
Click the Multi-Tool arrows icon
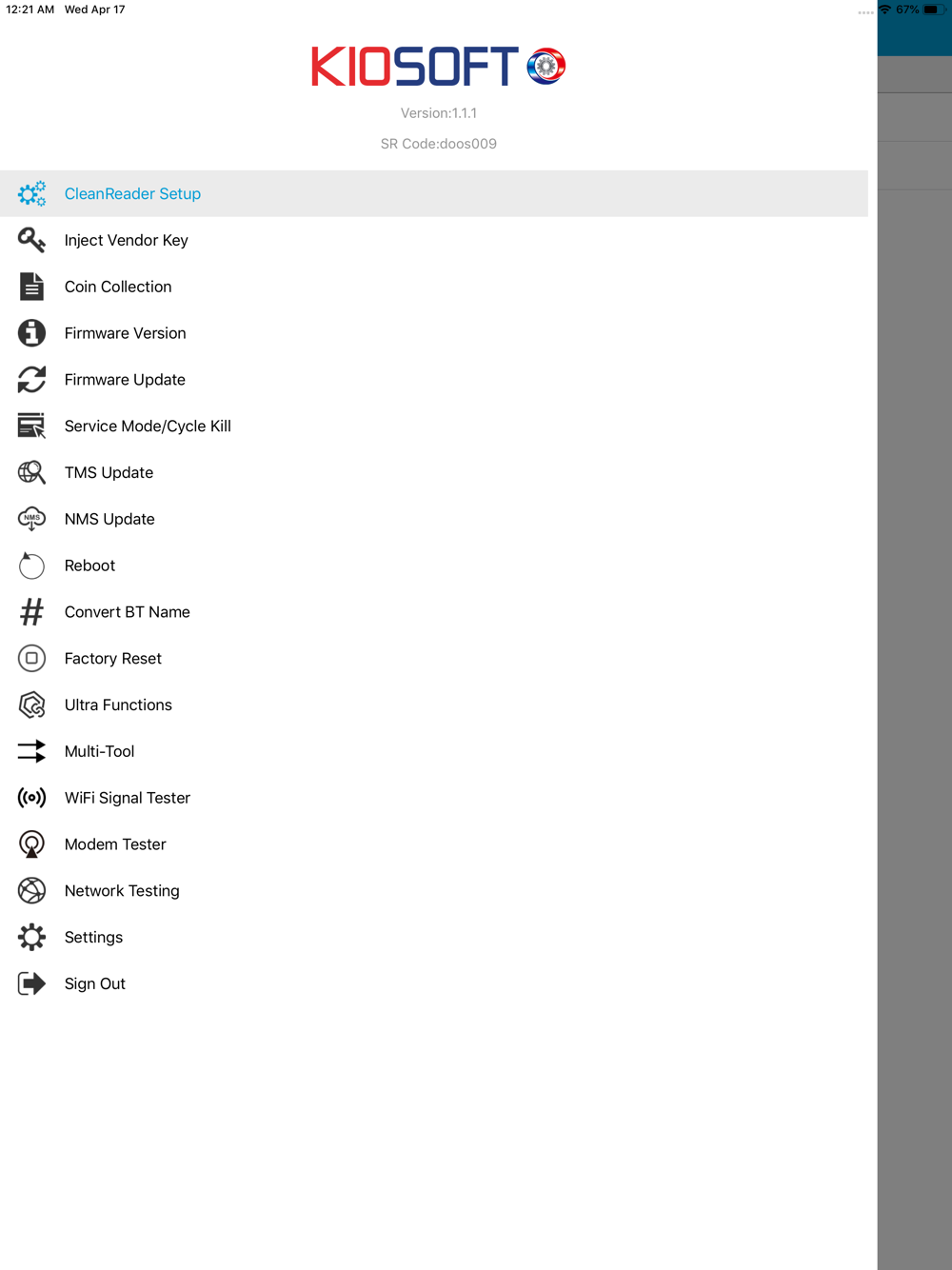click(31, 751)
